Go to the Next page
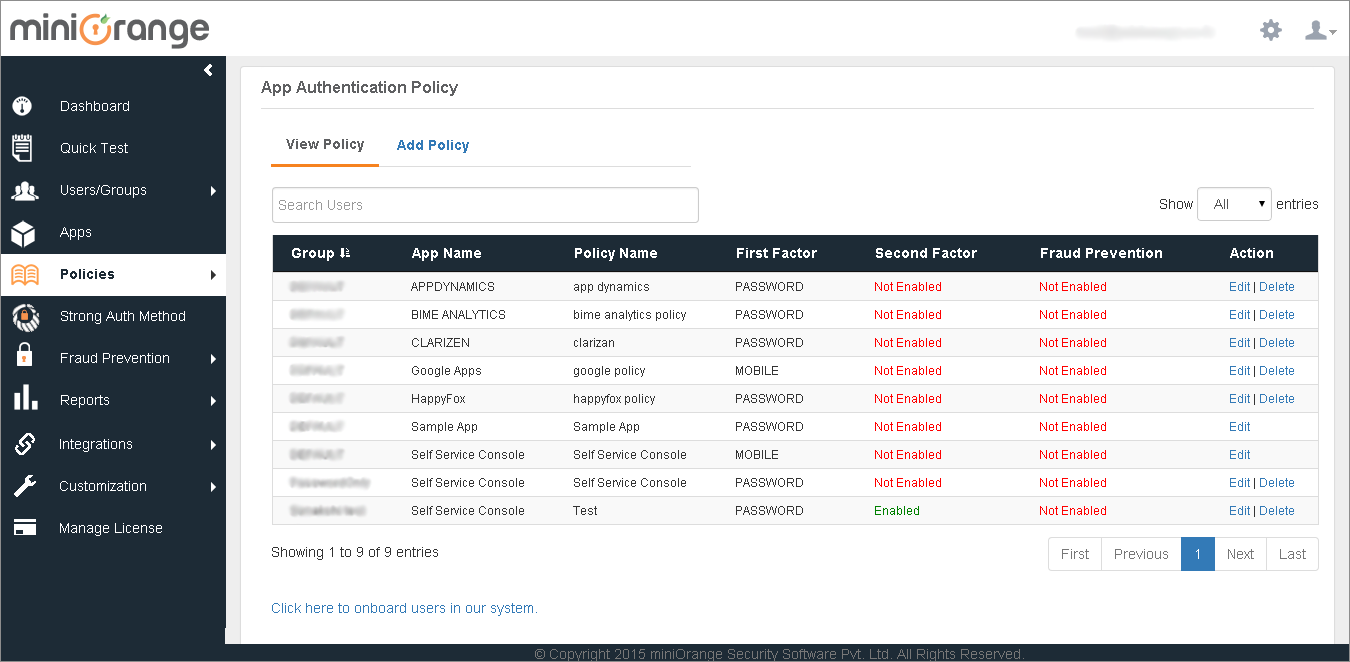 coord(1240,554)
